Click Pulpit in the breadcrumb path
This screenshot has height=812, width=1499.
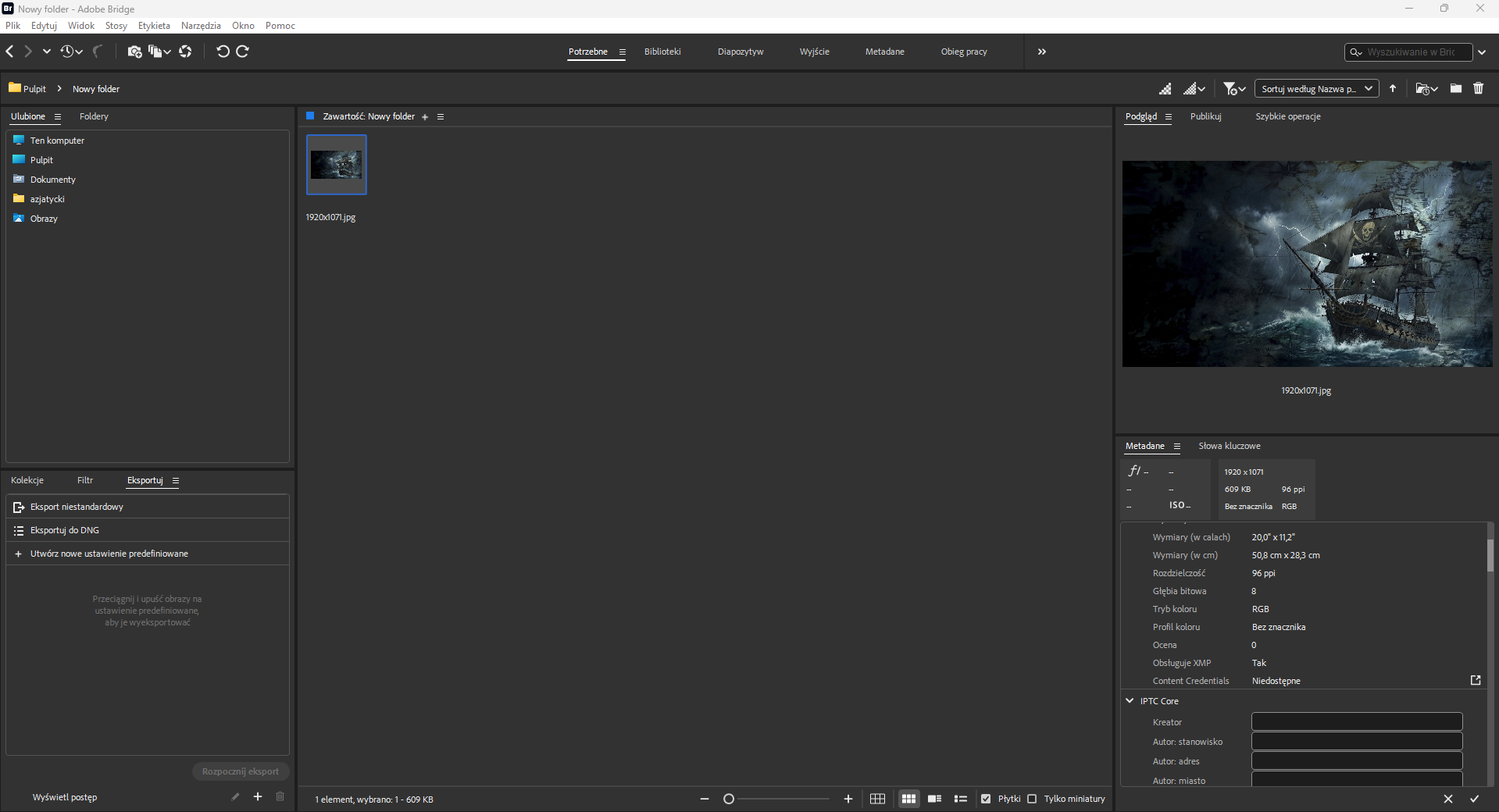[34, 89]
